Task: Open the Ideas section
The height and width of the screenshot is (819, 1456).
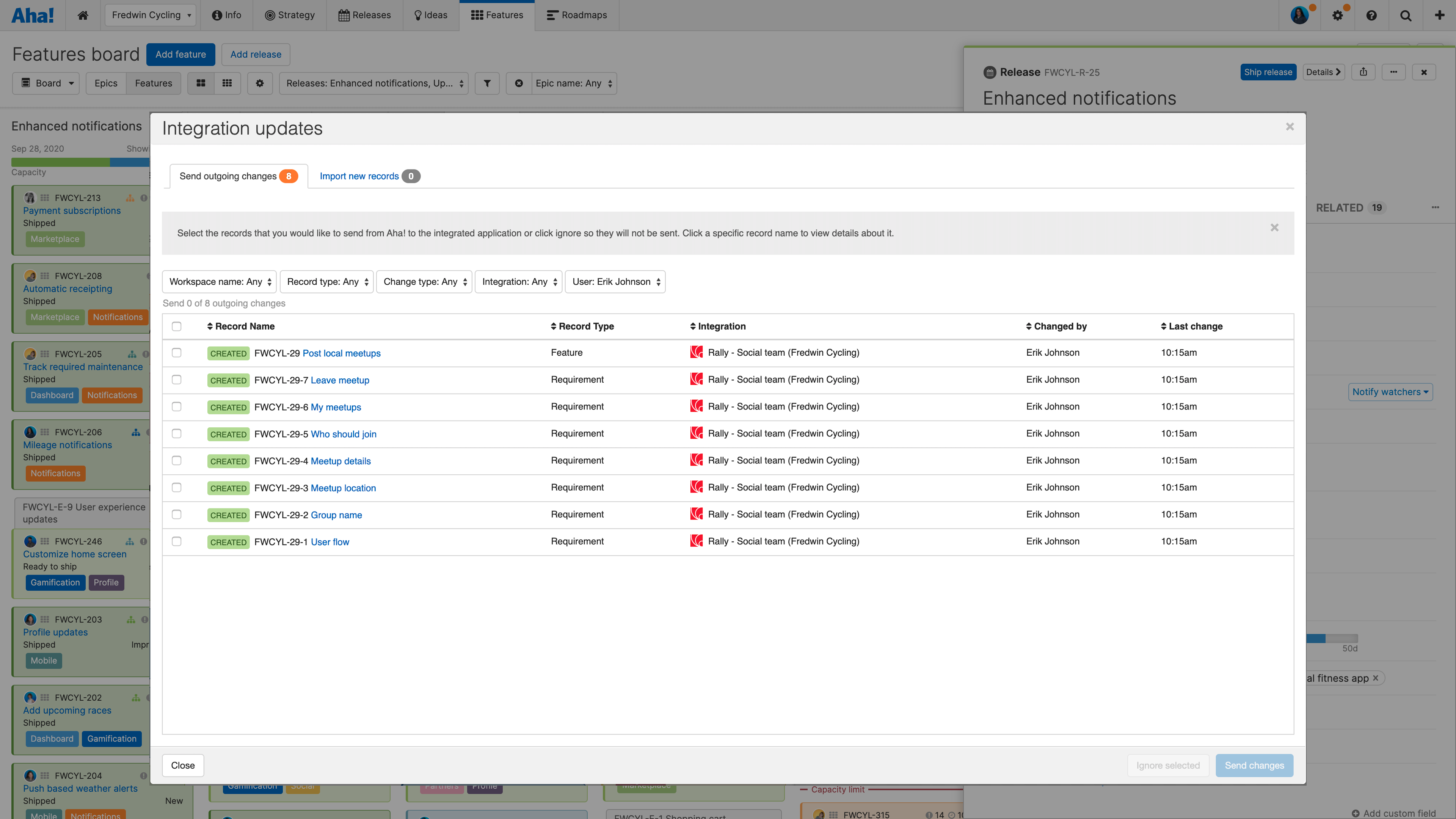Action: pyautogui.click(x=431, y=15)
